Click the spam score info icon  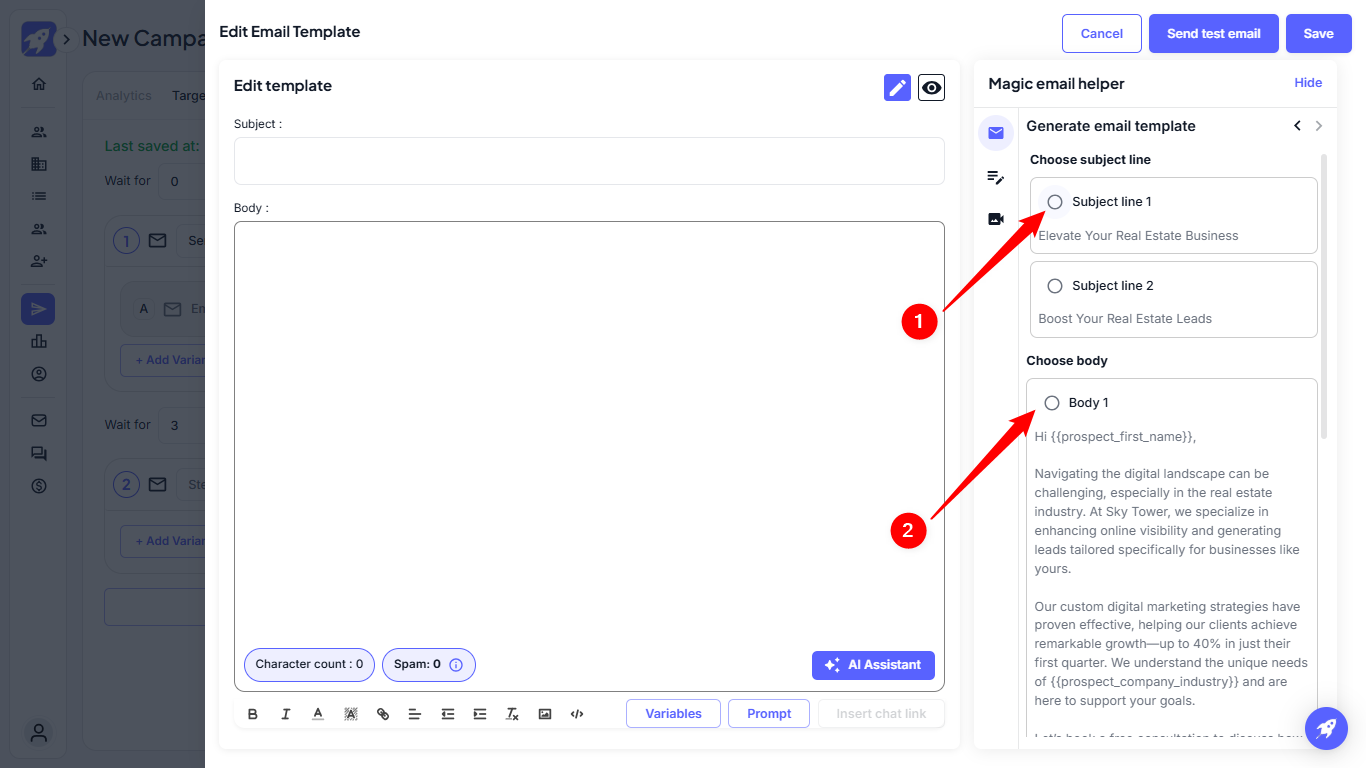tap(456, 665)
